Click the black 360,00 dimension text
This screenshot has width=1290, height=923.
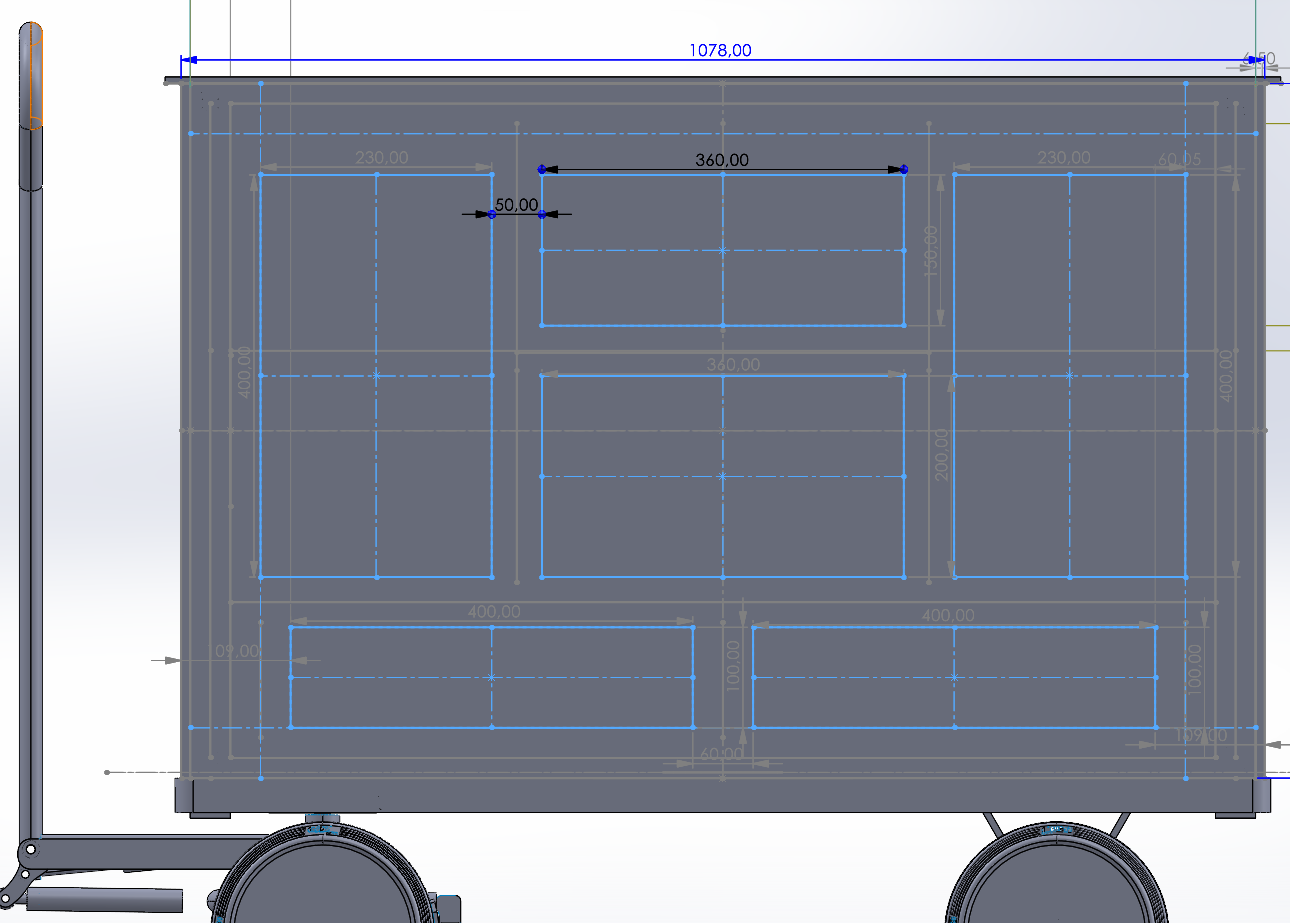pos(721,160)
